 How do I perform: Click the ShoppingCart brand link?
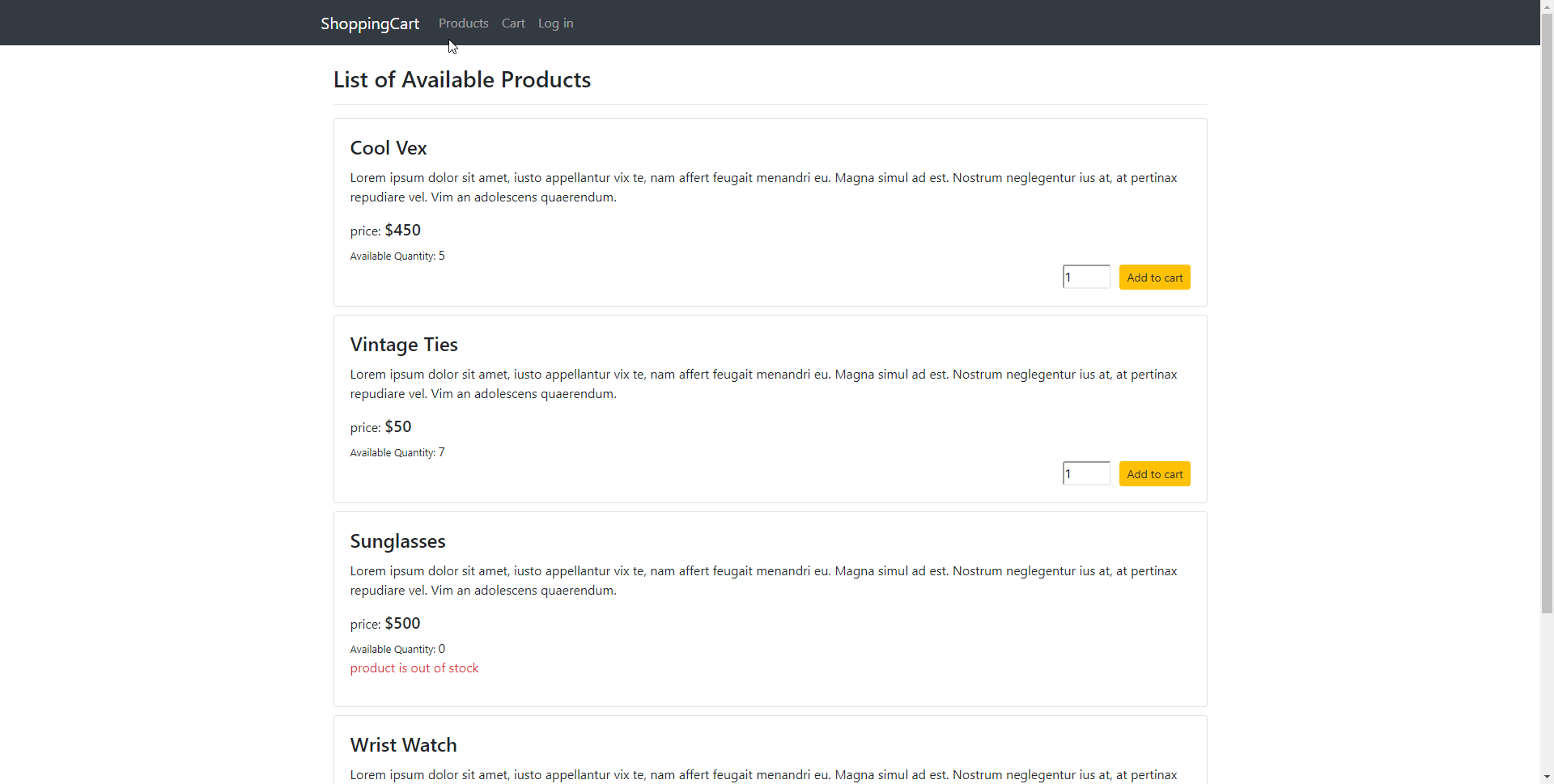pos(370,23)
